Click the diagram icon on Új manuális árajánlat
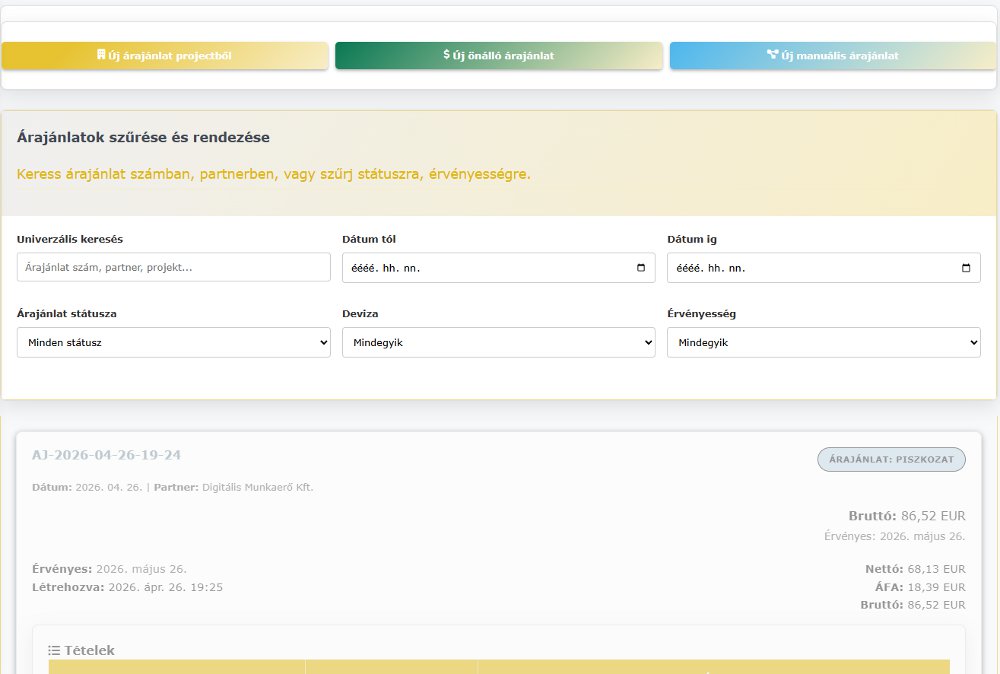This screenshot has width=1000, height=674. point(772,55)
